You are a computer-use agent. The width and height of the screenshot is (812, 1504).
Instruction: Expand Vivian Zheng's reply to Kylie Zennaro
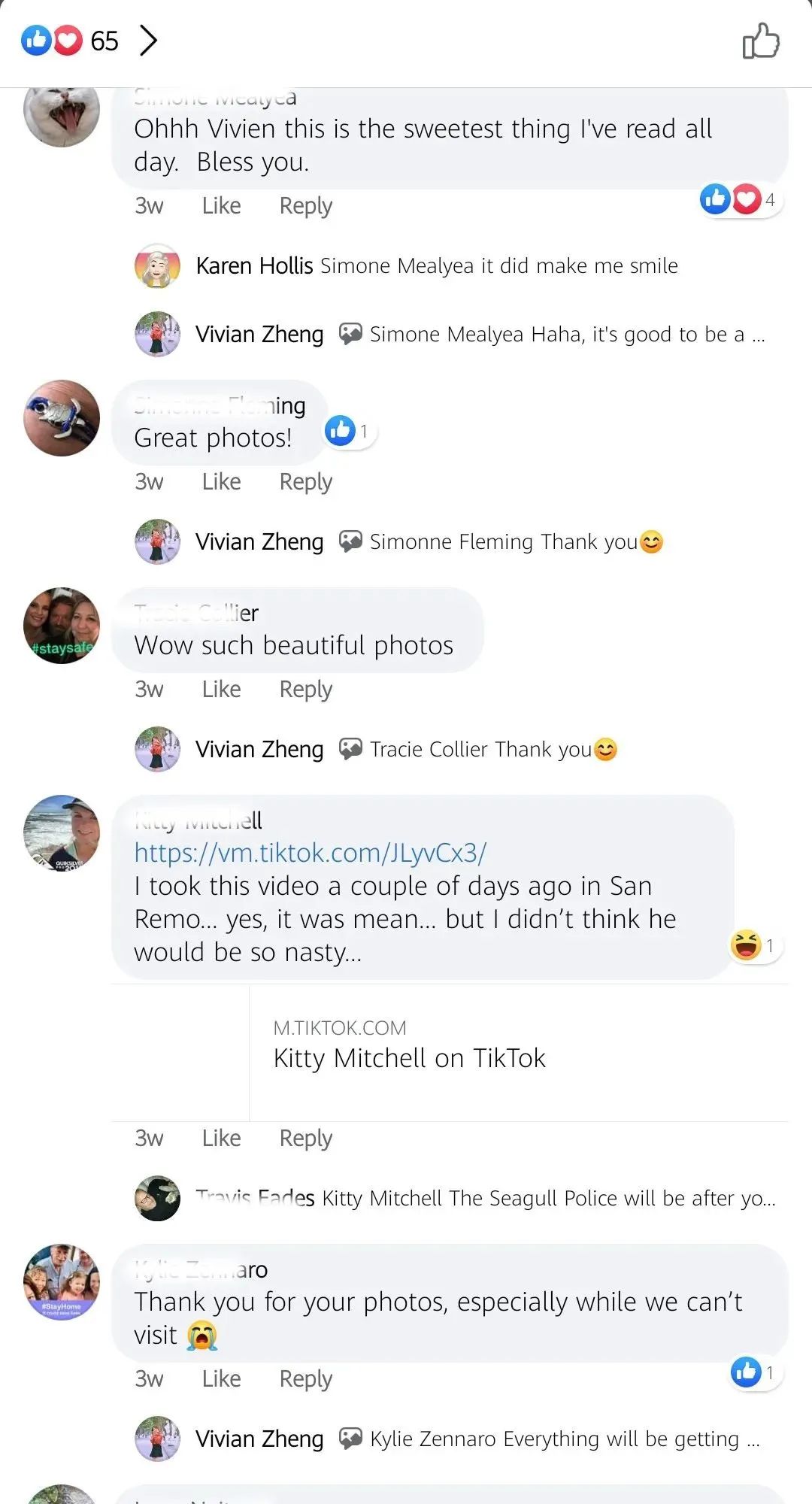[564, 1439]
